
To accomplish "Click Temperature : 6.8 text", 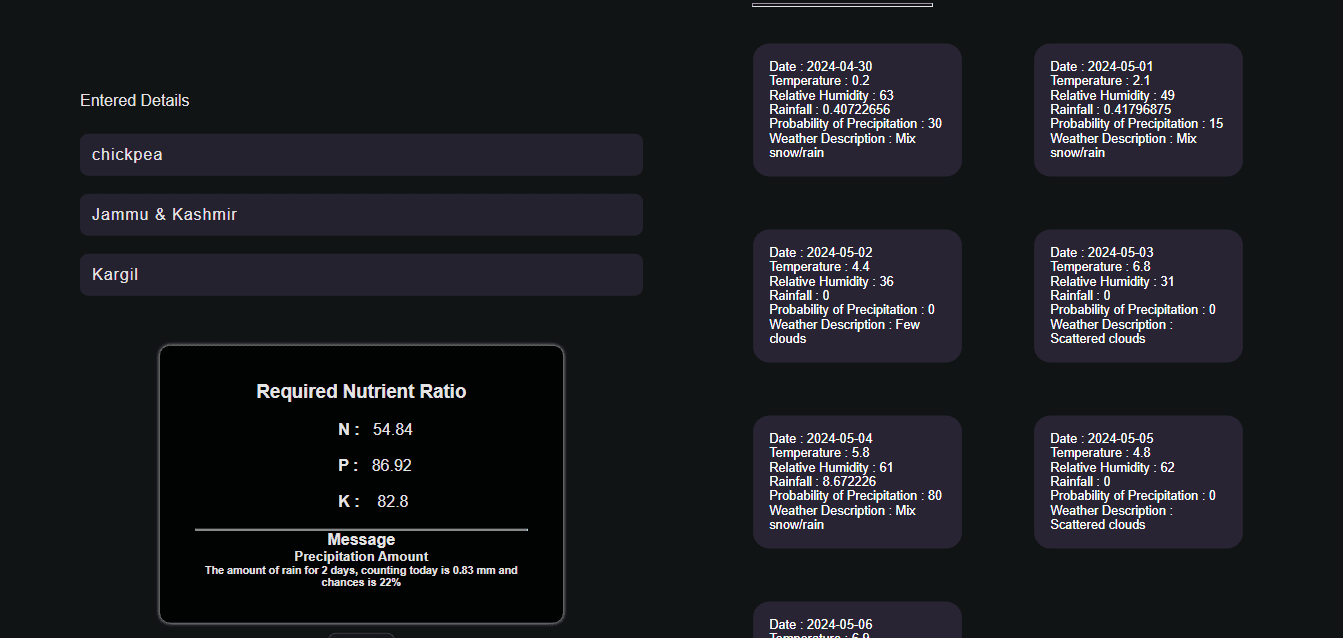I will coord(1100,267).
